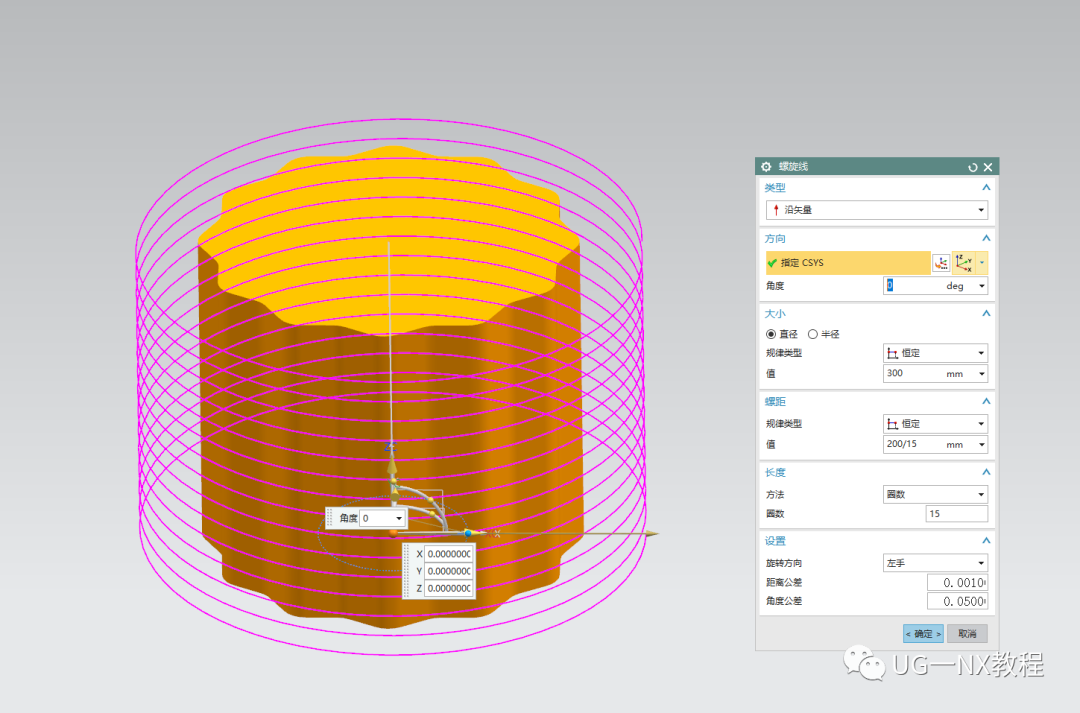1080x713 pixels.
Task: Collapse the 设置 settings section
Action: (986, 541)
